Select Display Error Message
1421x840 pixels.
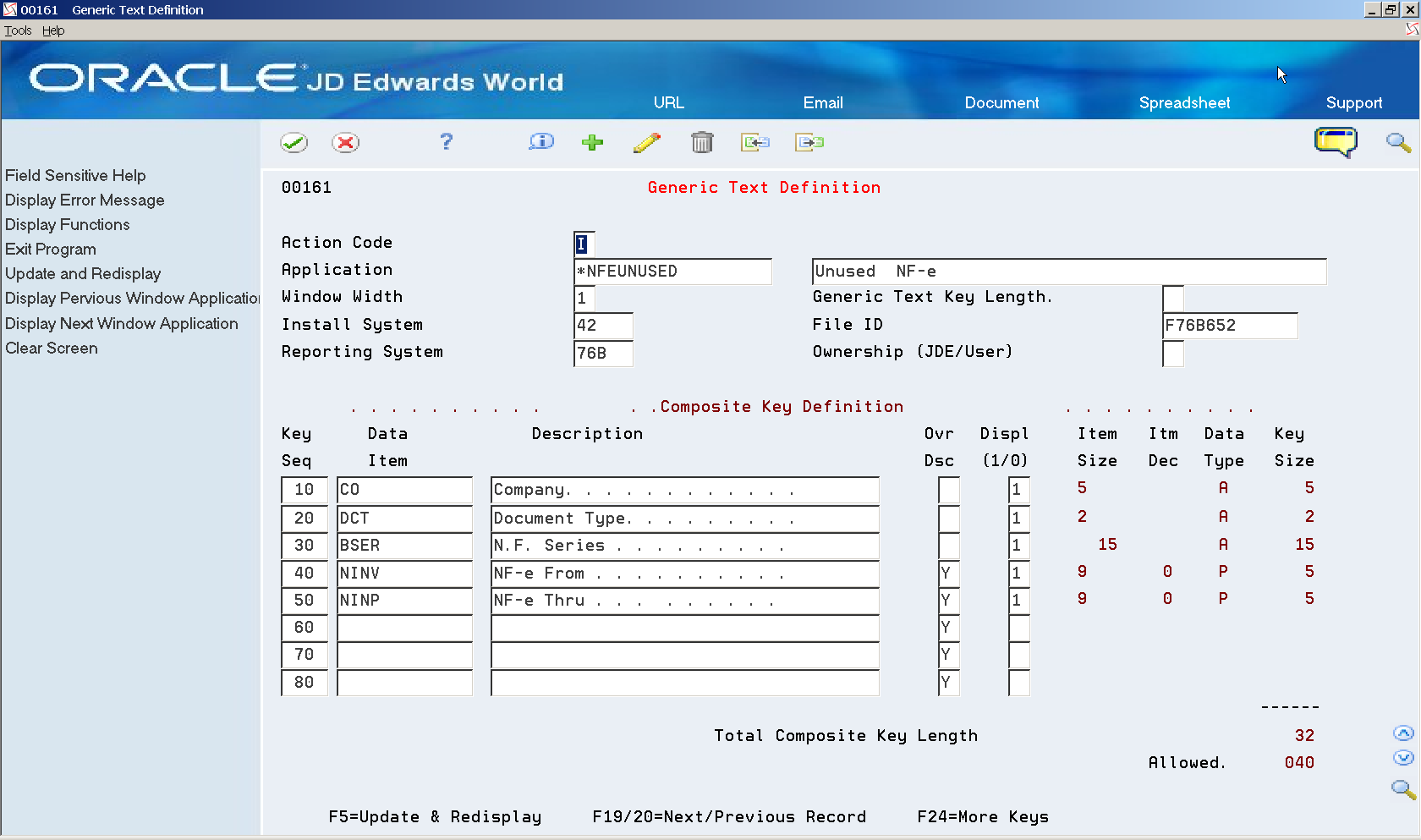85,200
